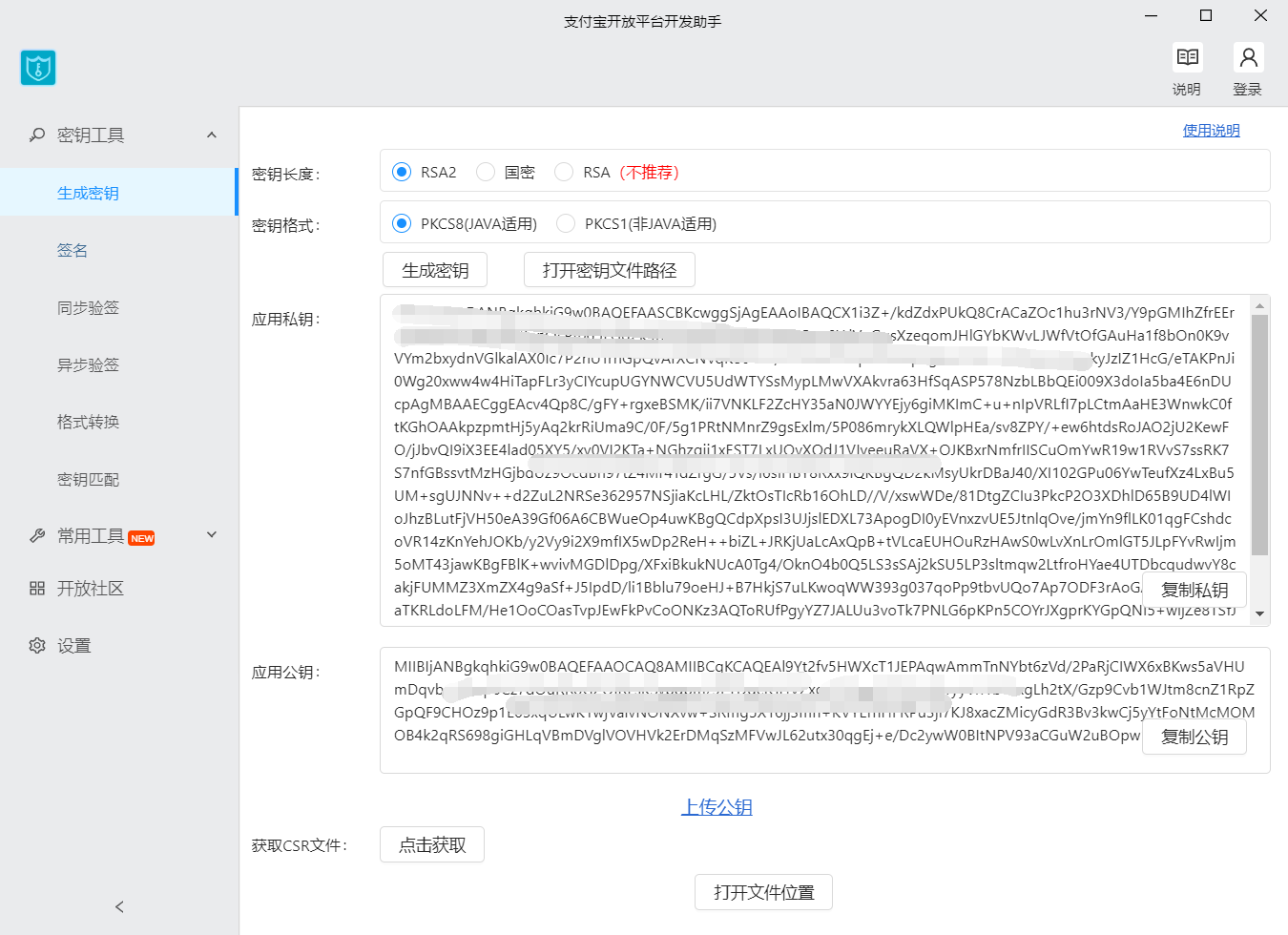This screenshot has height=935, width=1288.
Task: Click the private key scrollbar down arrow
Action: pos(1259,614)
